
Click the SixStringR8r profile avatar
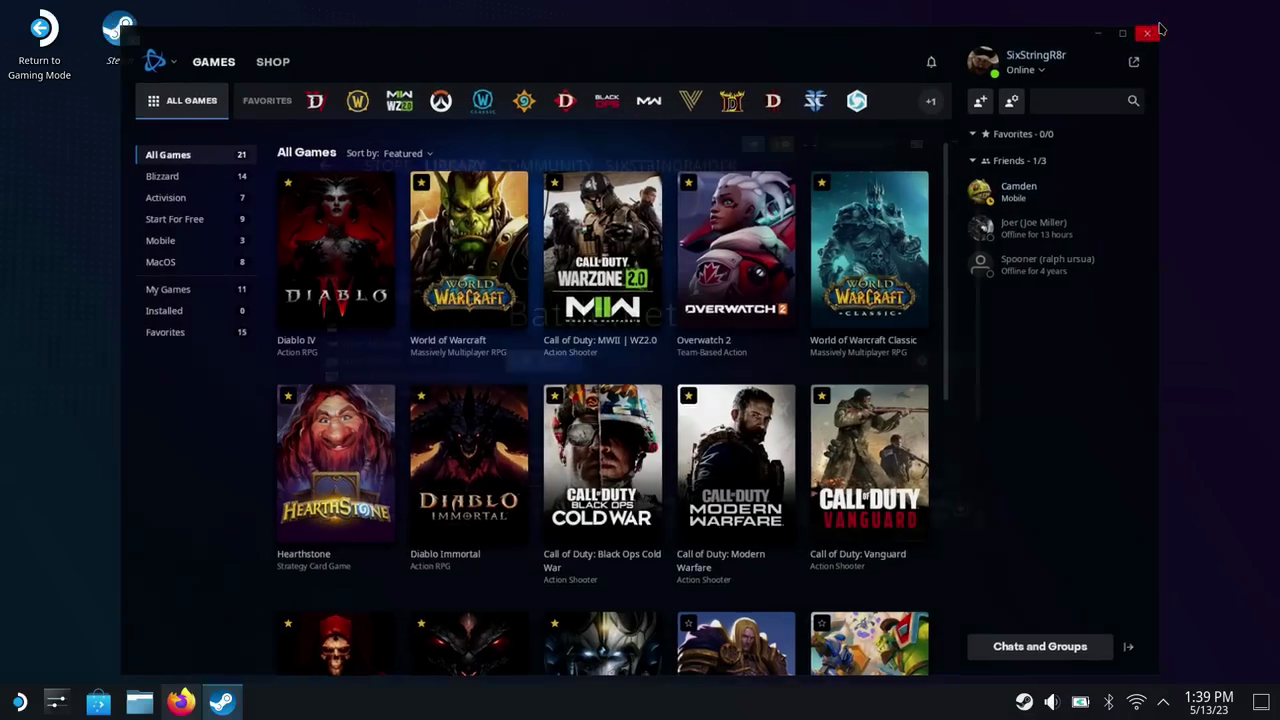[x=983, y=62]
